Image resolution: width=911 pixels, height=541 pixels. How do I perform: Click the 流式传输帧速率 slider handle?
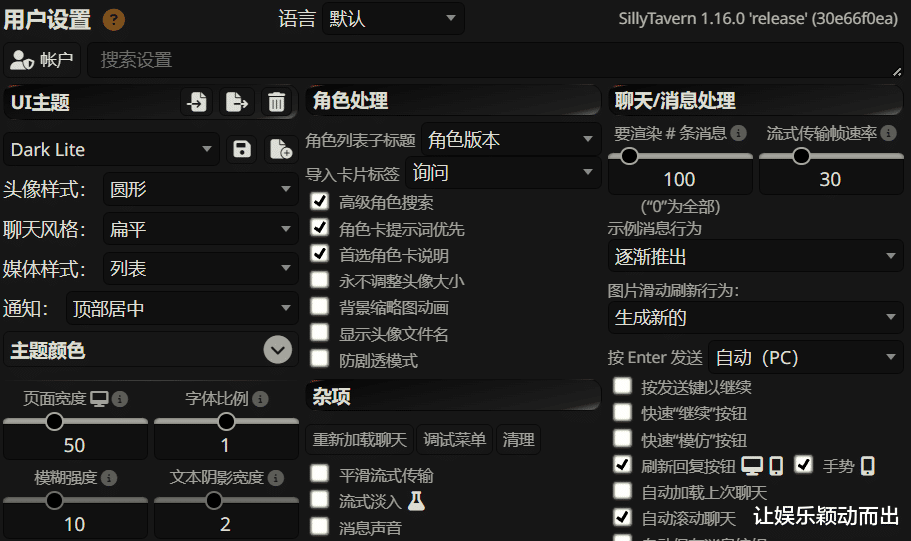[x=801, y=156]
